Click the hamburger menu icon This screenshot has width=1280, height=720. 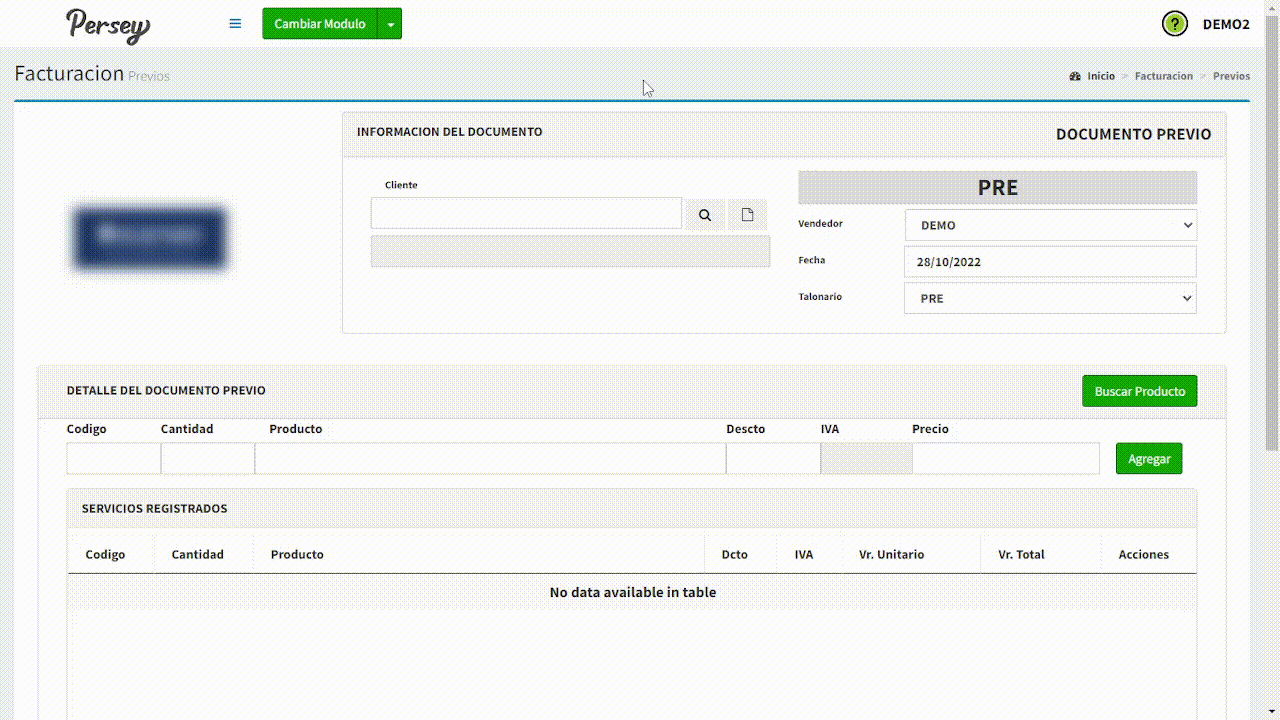(235, 24)
